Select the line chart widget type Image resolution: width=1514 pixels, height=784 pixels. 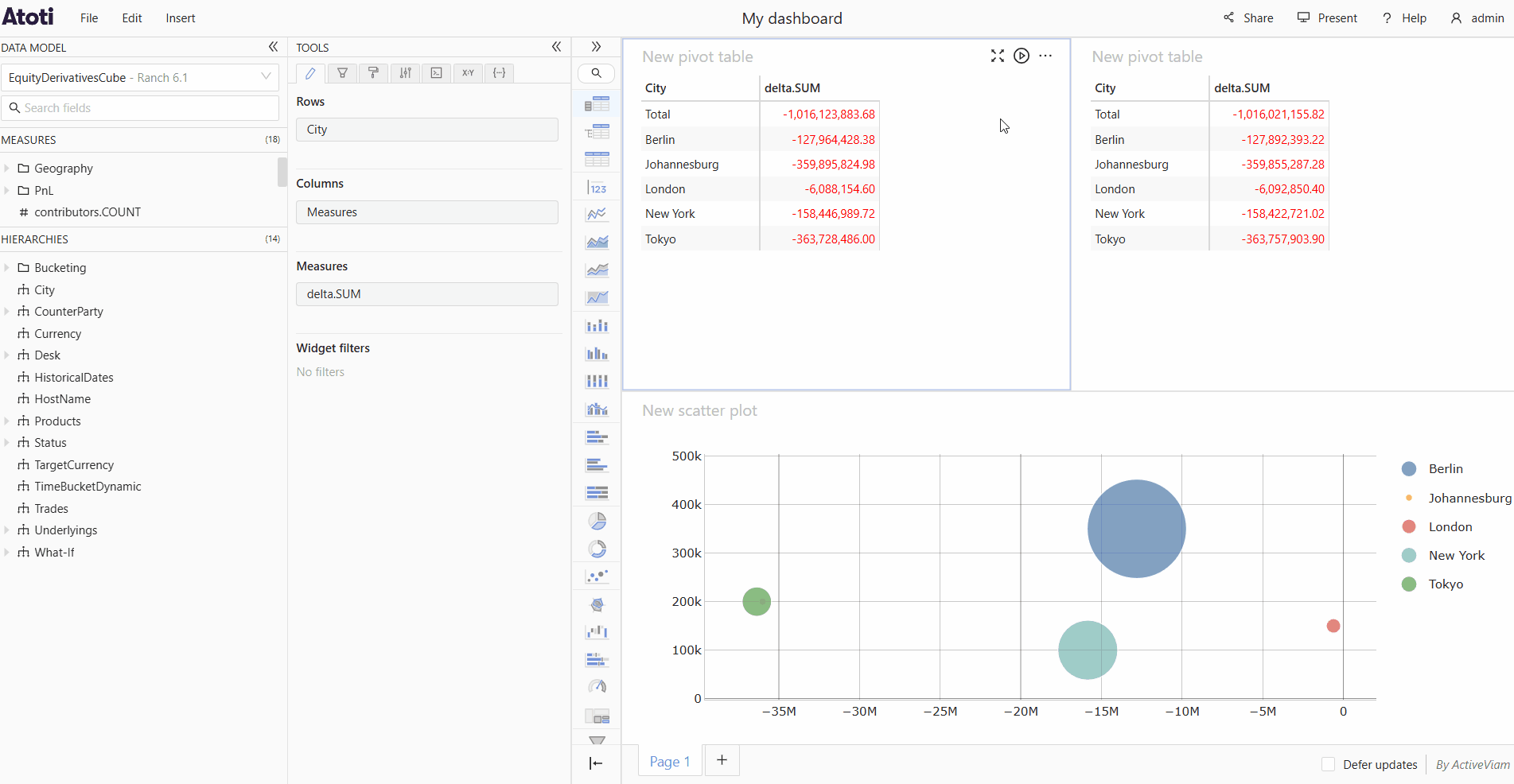pos(597,215)
